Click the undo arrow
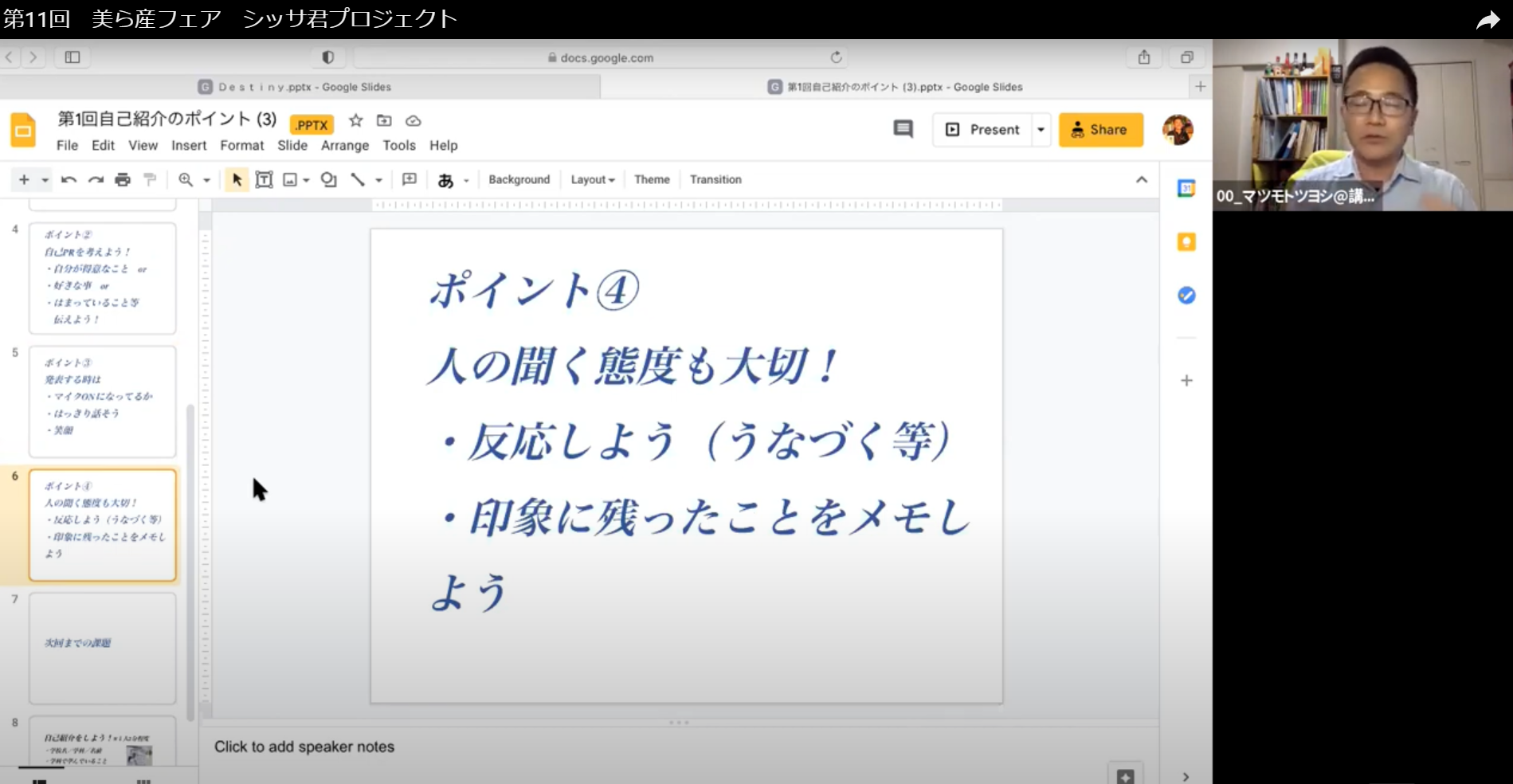Screen dimensions: 1513x784 click(x=69, y=180)
